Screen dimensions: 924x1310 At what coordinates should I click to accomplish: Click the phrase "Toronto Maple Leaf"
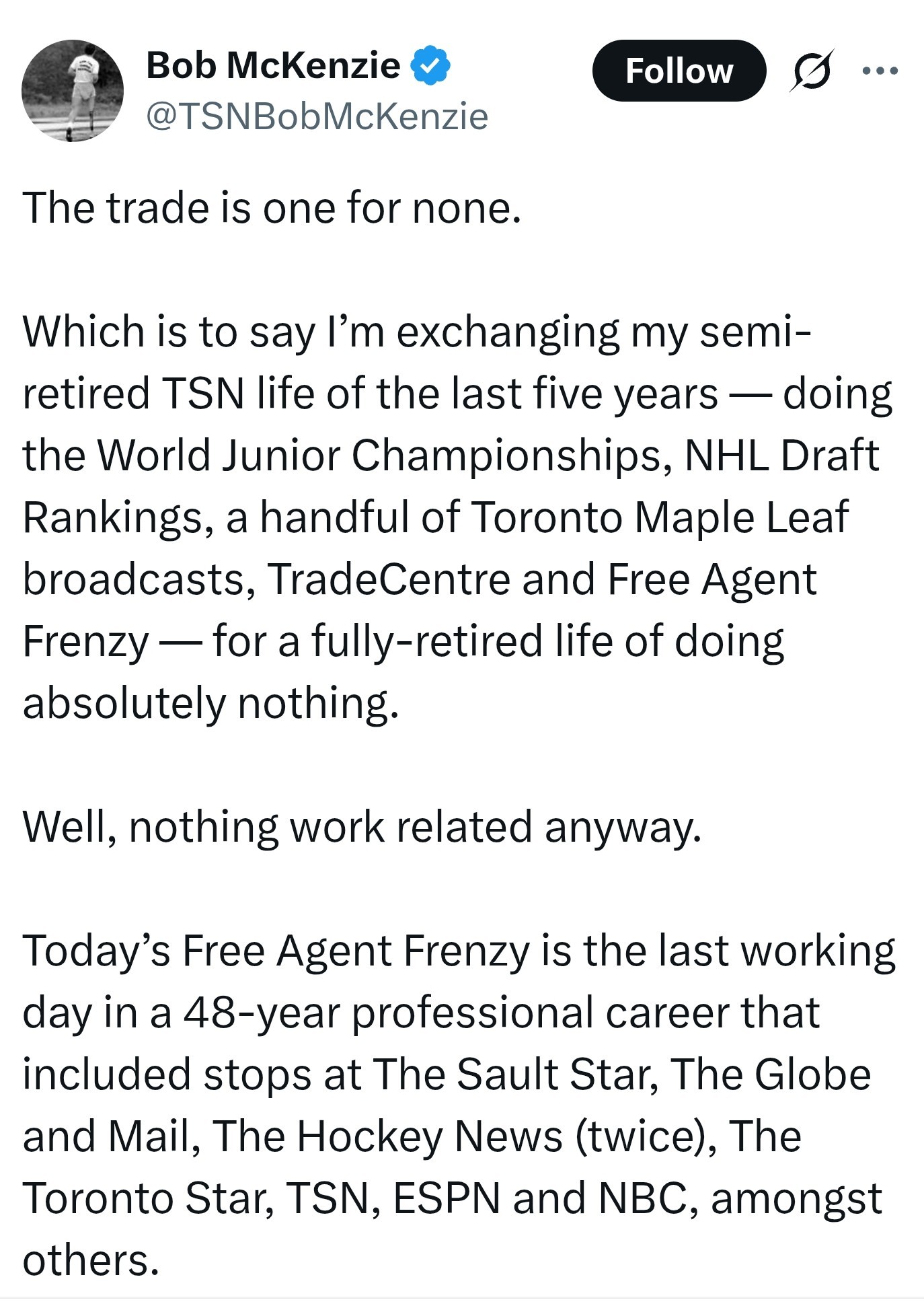coord(659,517)
